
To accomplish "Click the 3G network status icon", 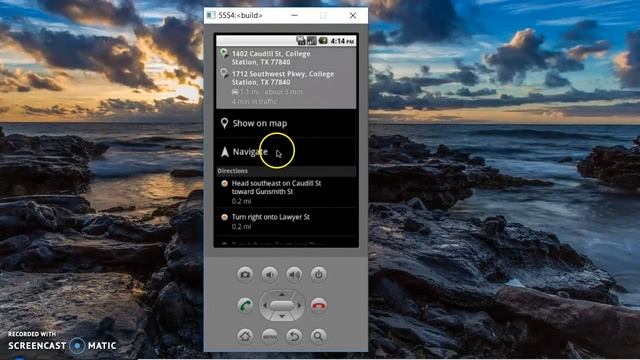I will [x=301, y=40].
